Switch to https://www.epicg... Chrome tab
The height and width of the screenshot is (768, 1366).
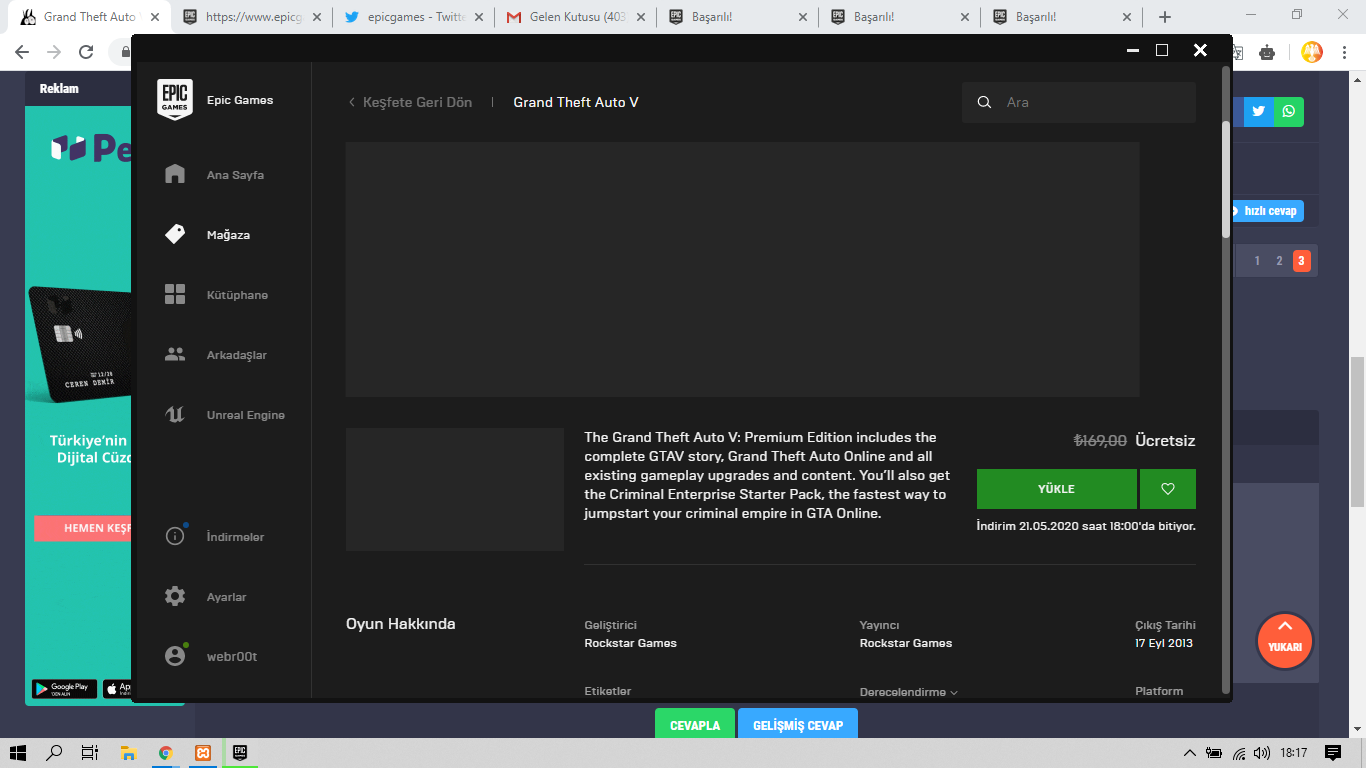(252, 17)
